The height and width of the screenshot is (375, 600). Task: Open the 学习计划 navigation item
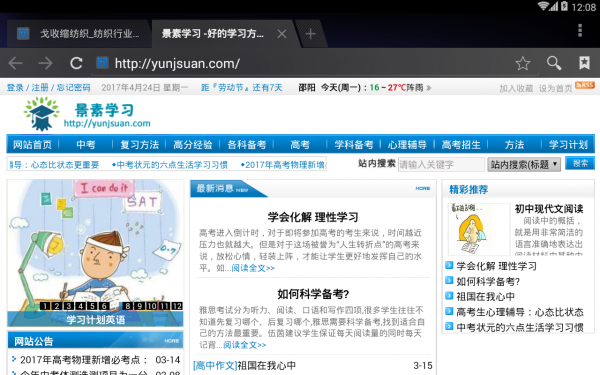click(568, 145)
